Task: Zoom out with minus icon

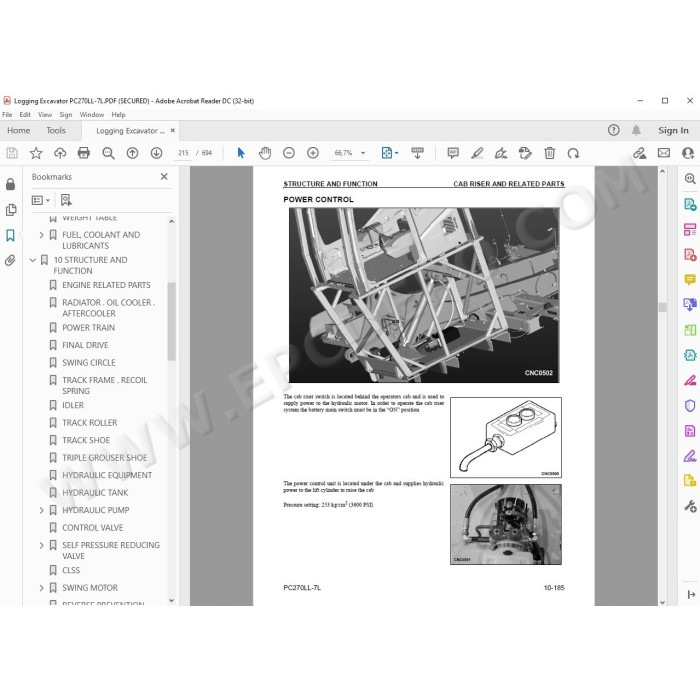Action: (289, 153)
